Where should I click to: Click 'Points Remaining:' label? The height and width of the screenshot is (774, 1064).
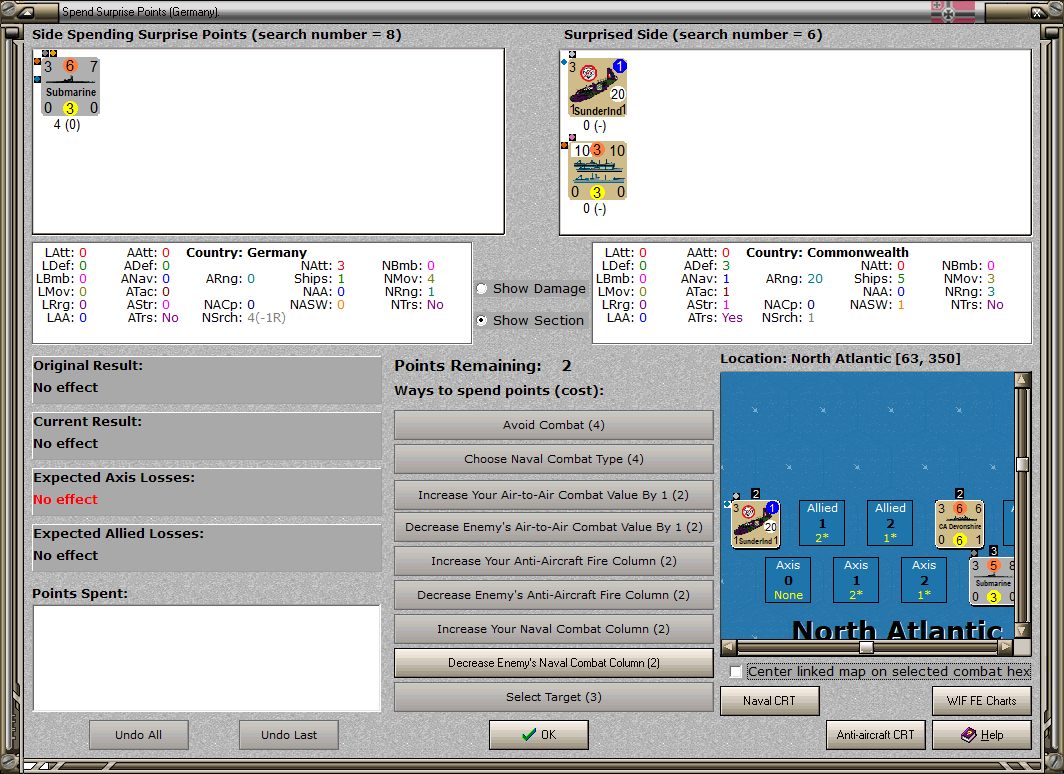coord(468,366)
